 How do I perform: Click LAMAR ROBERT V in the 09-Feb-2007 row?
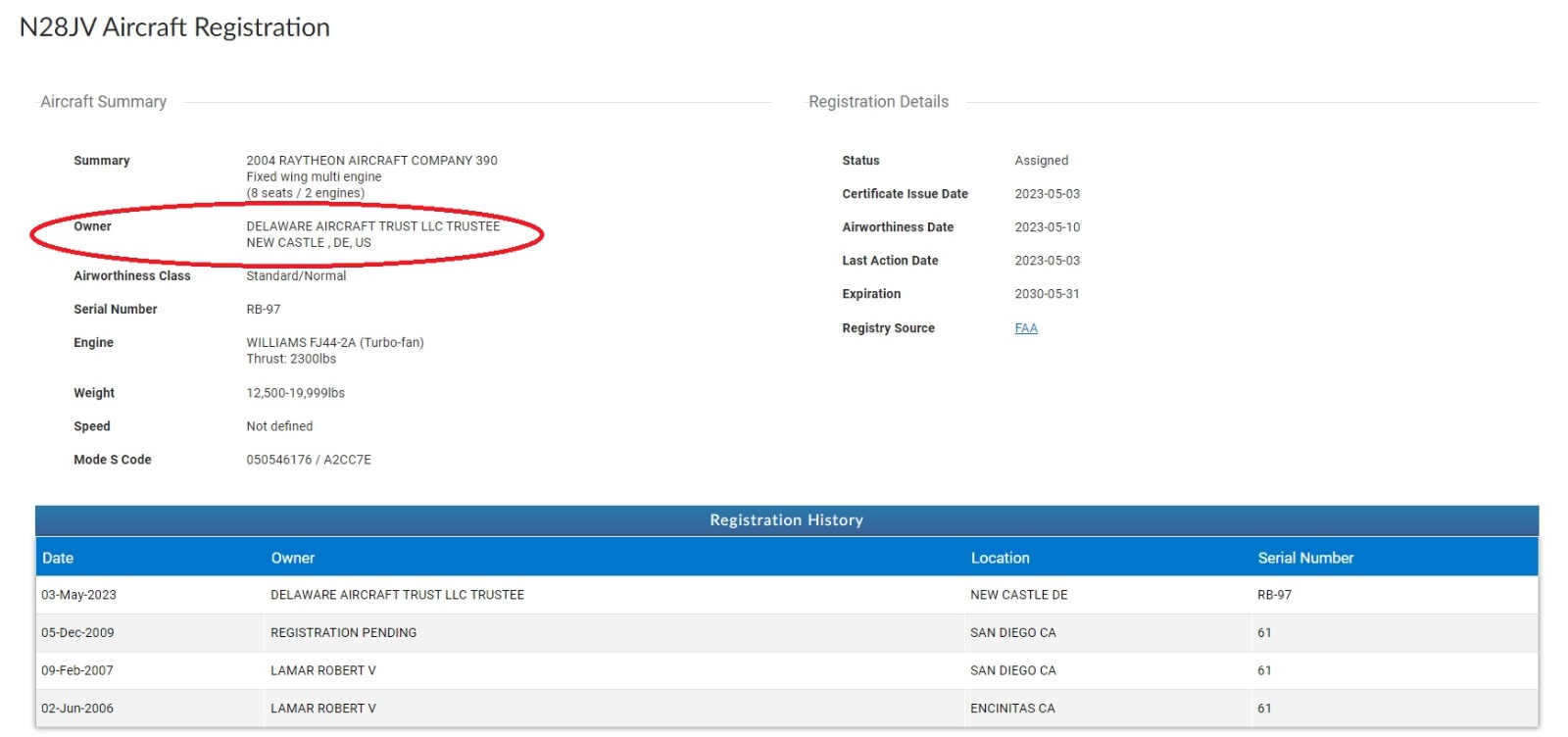[323, 671]
